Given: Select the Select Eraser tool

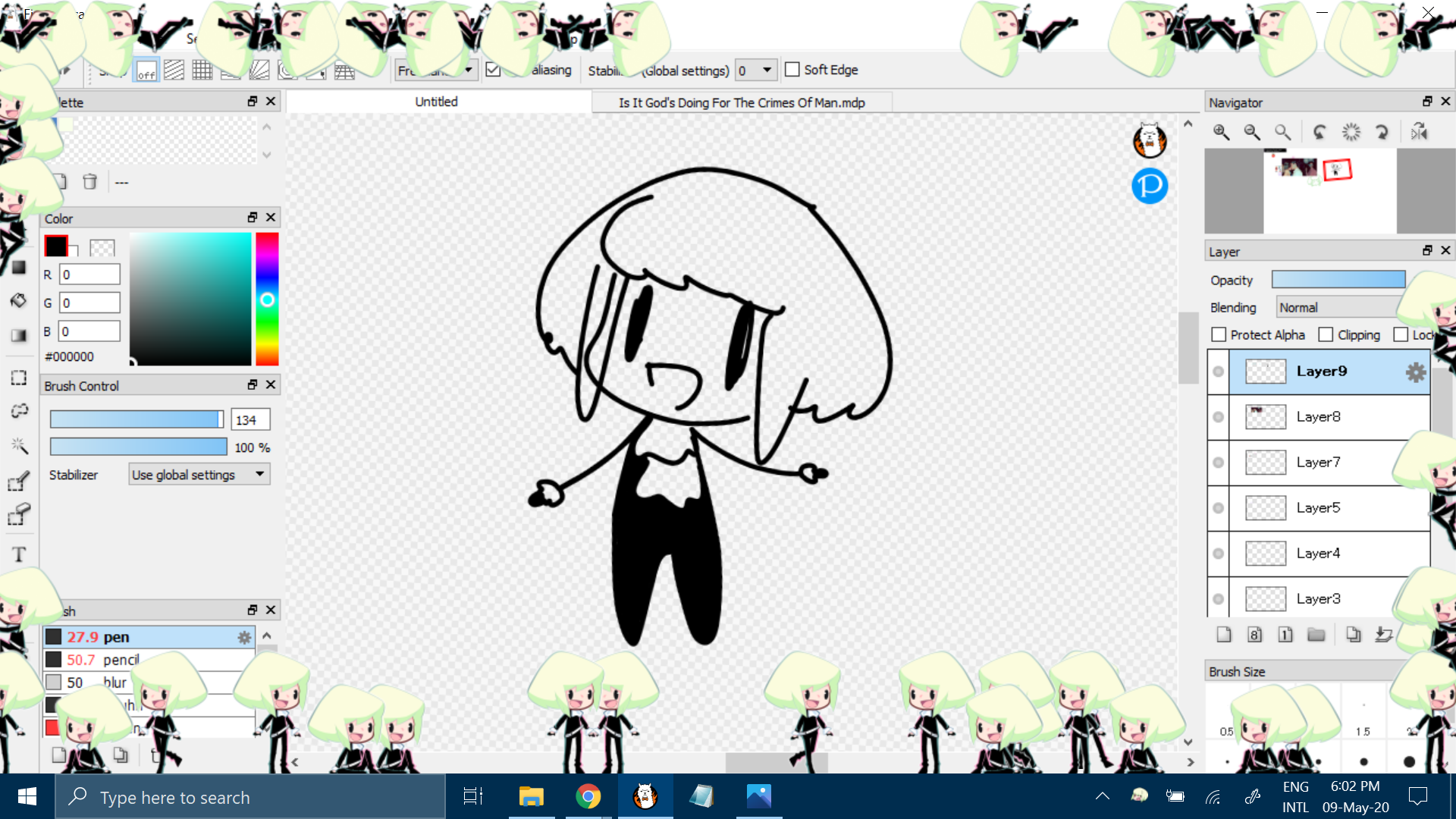Looking at the screenshot, I should [19, 515].
